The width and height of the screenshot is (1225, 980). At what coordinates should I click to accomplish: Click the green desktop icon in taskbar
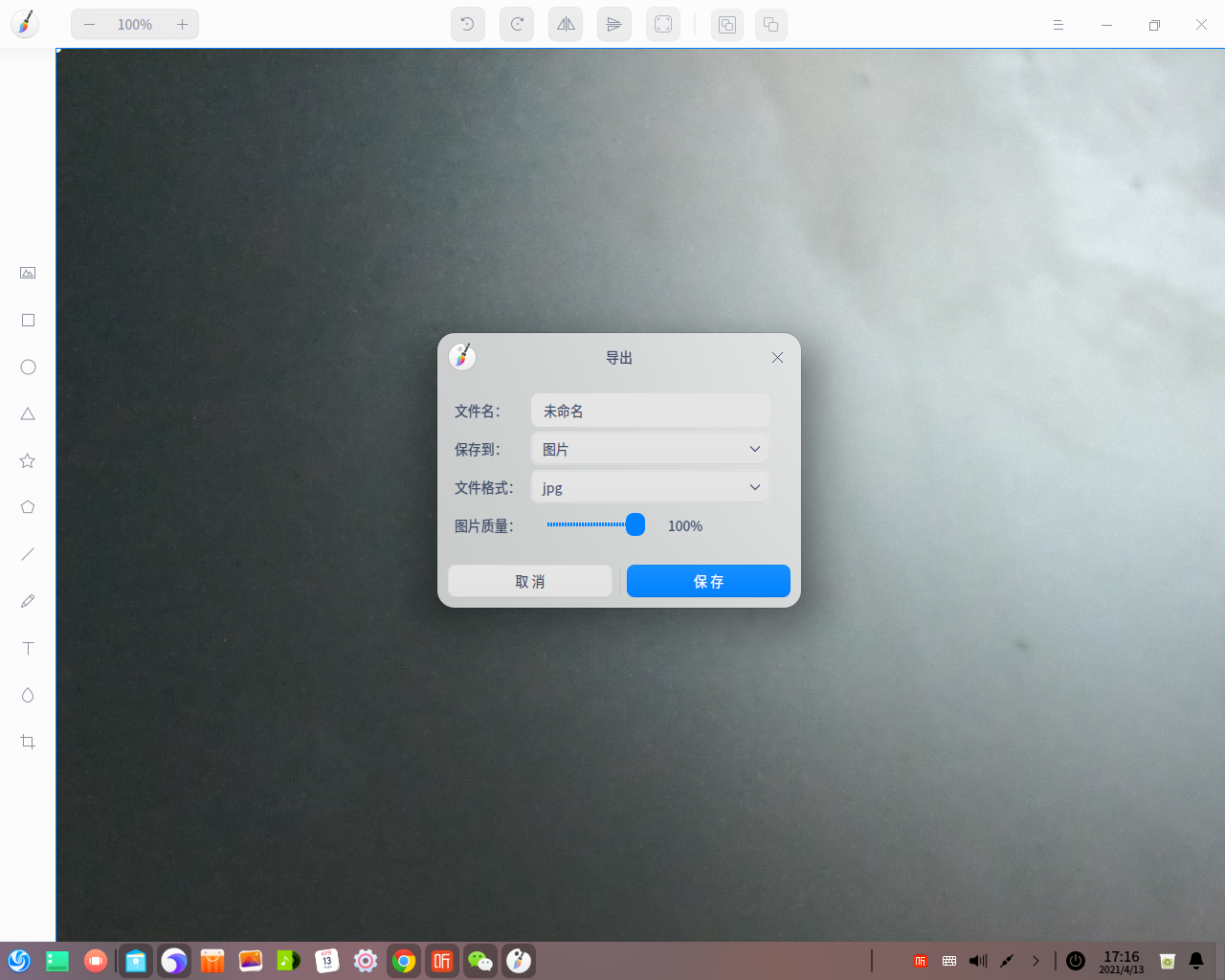(57, 961)
